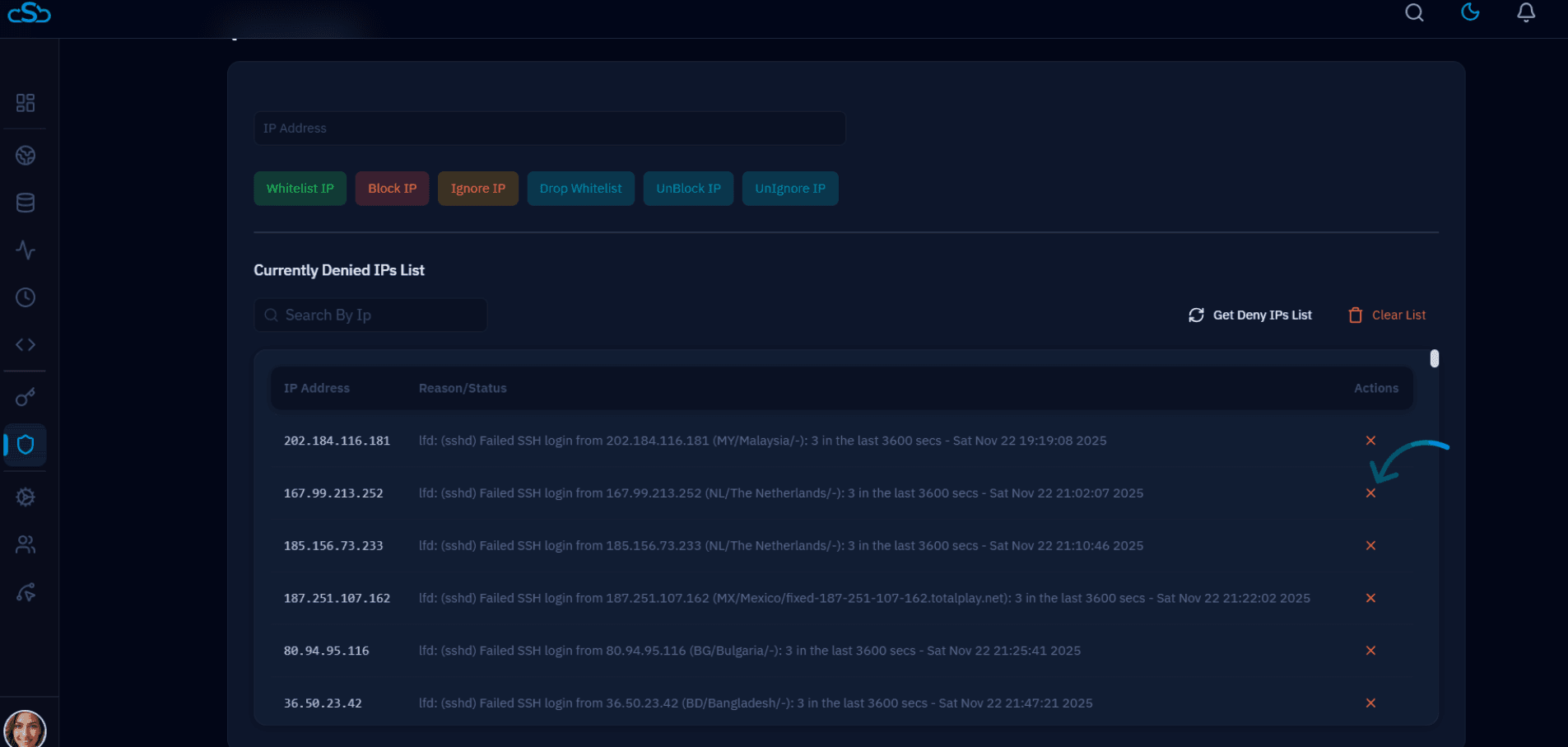Click the IP Address column header

pos(317,388)
